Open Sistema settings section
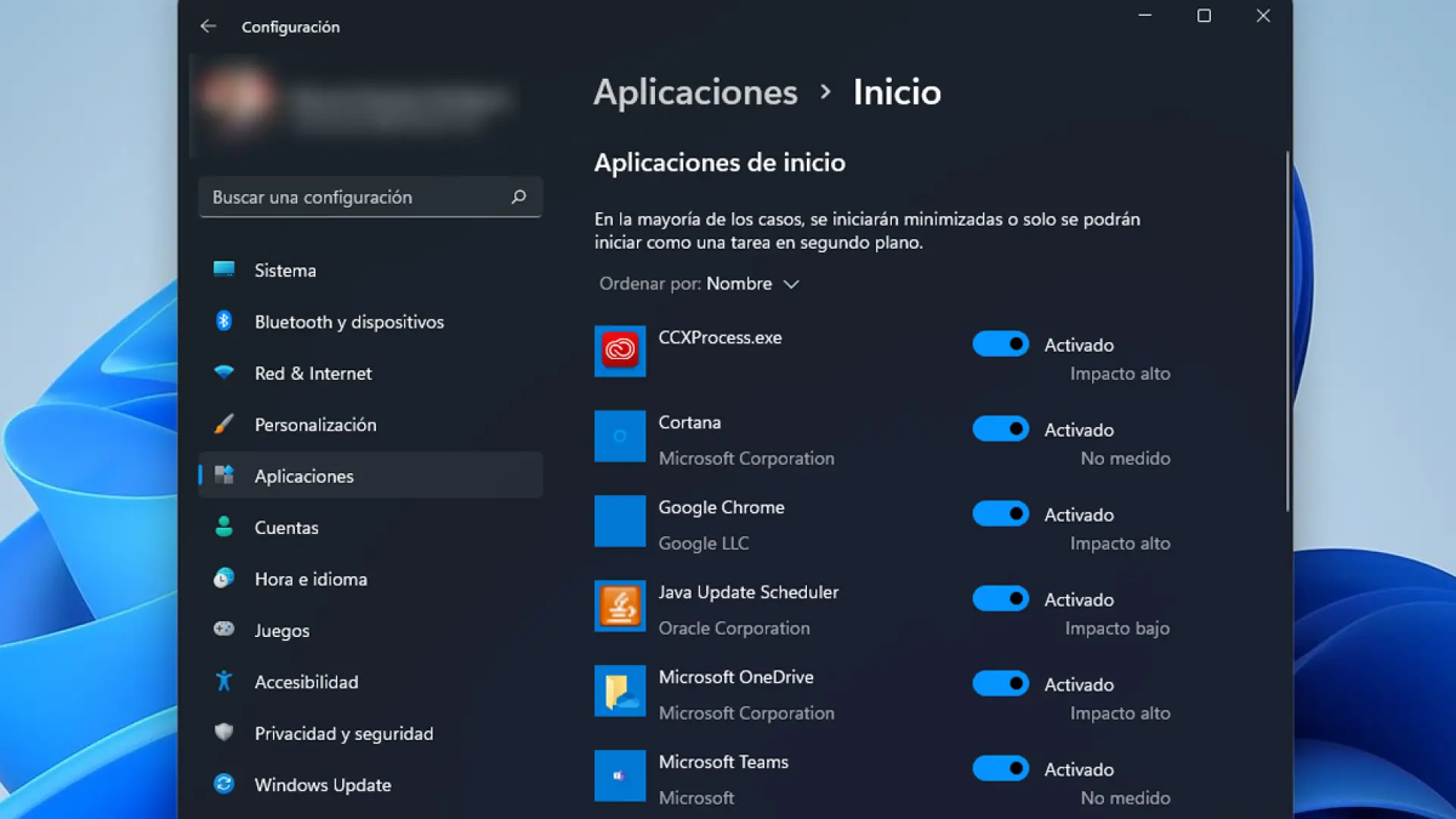The width and height of the screenshot is (1456, 819). (285, 271)
